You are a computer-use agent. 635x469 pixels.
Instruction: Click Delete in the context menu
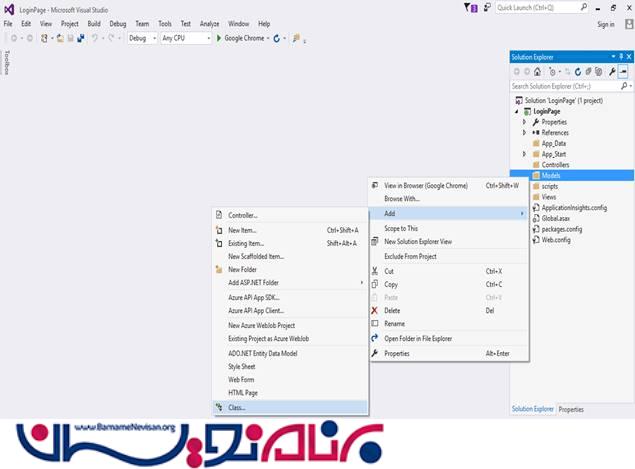(449, 311)
